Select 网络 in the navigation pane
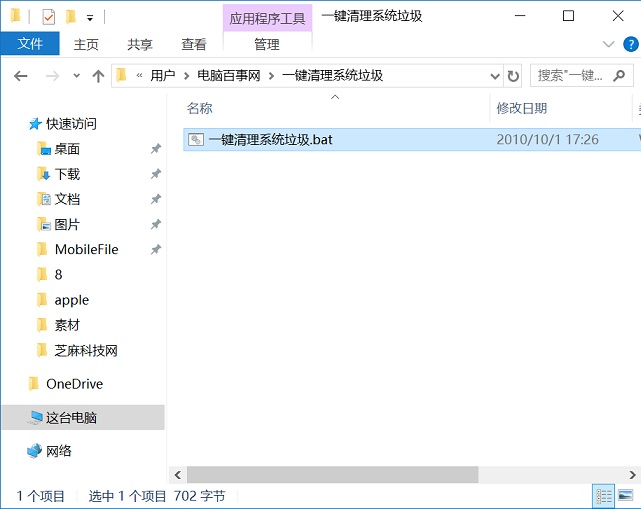 click(58, 451)
